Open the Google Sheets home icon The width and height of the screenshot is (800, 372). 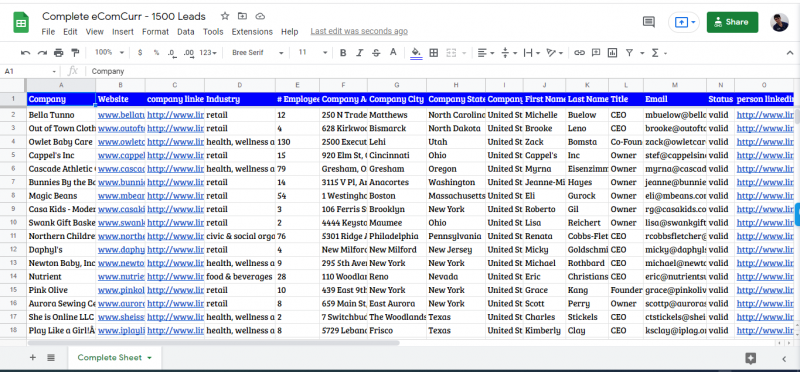21,22
